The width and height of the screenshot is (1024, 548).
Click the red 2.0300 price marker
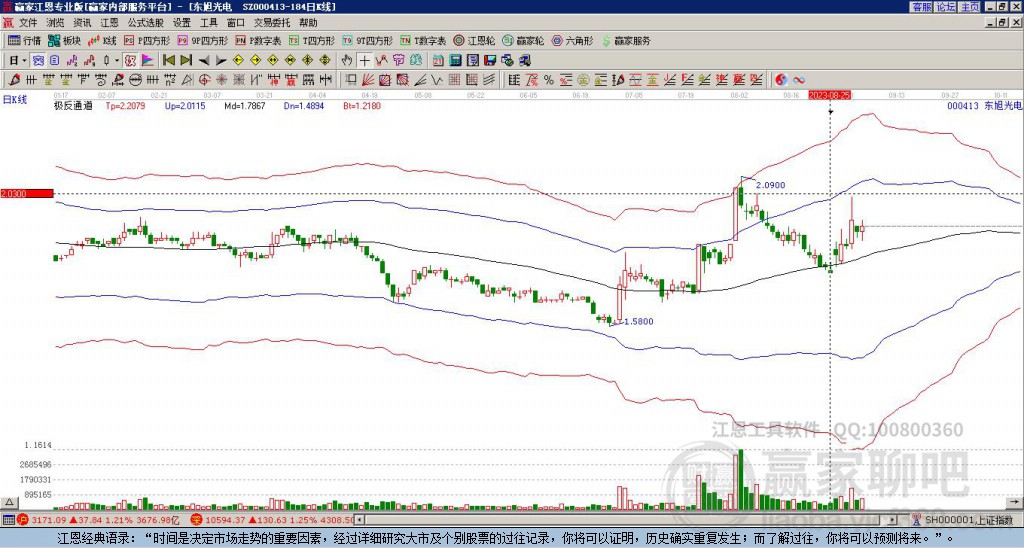coord(27,193)
